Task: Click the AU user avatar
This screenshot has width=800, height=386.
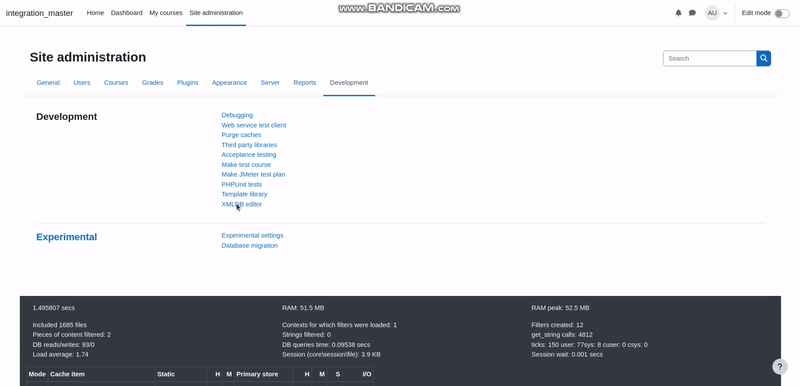Action: (x=712, y=13)
